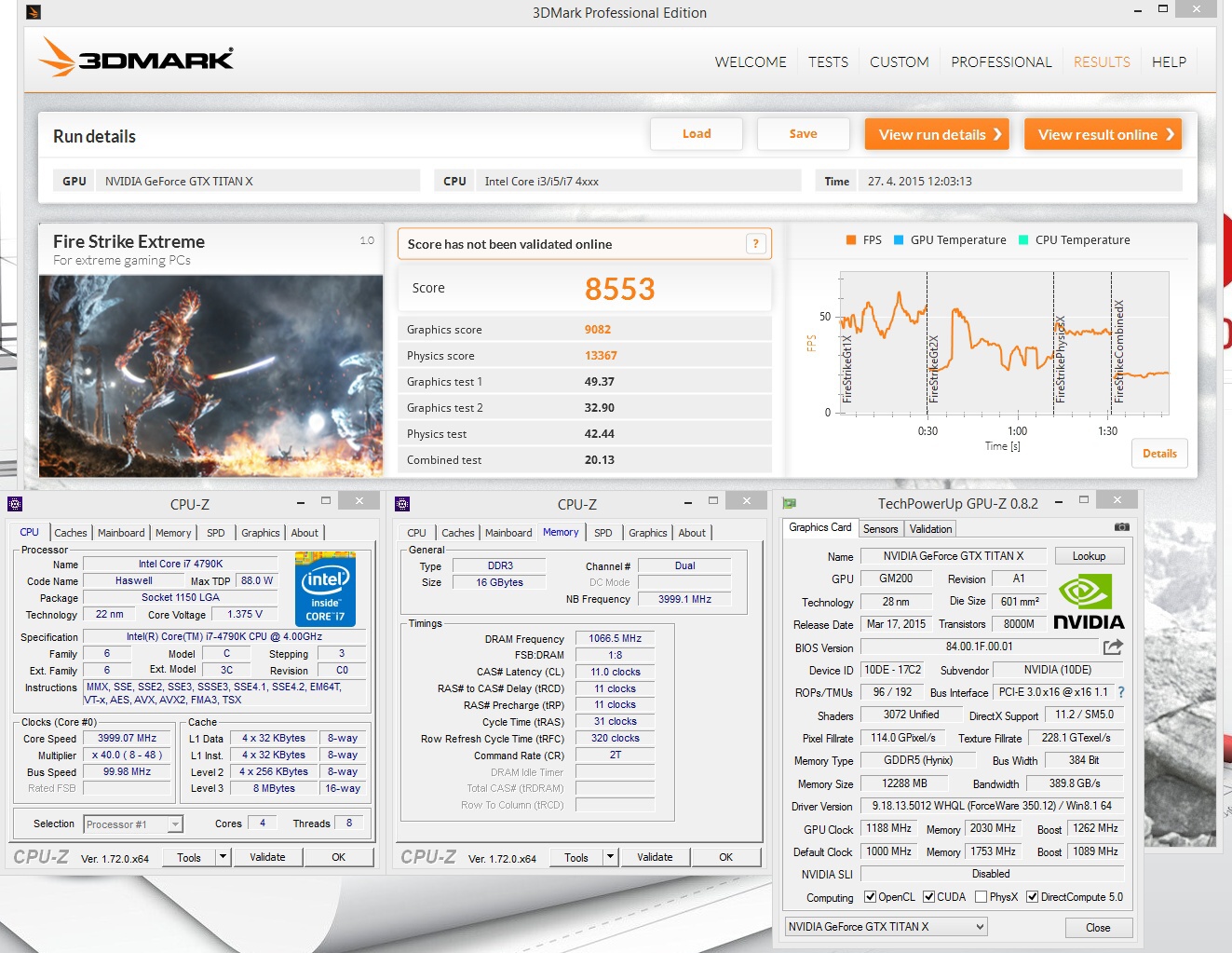Click the Details button under the chart
The height and width of the screenshot is (953, 1232).
(1159, 454)
